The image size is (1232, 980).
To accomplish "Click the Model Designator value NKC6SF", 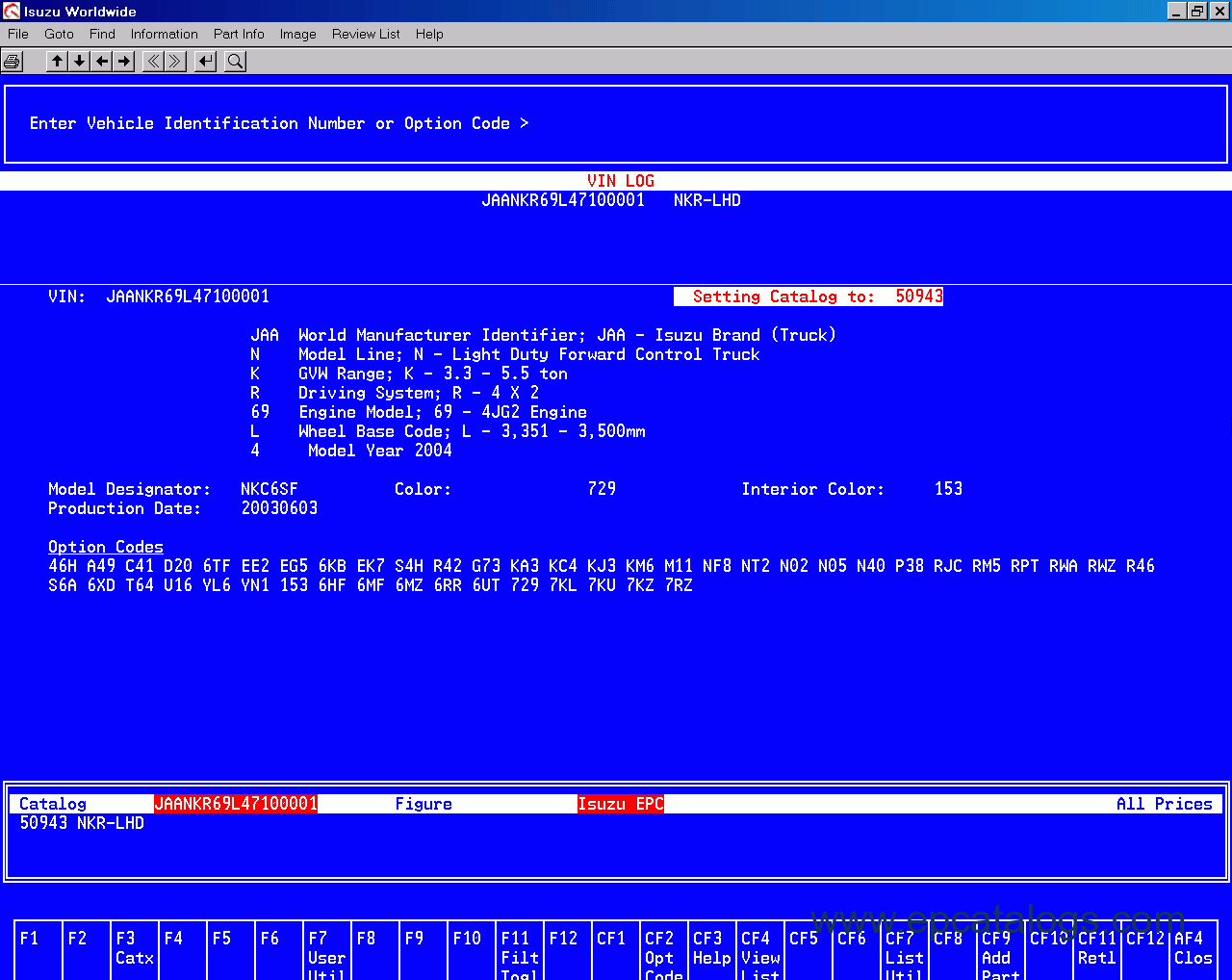I will point(269,489).
